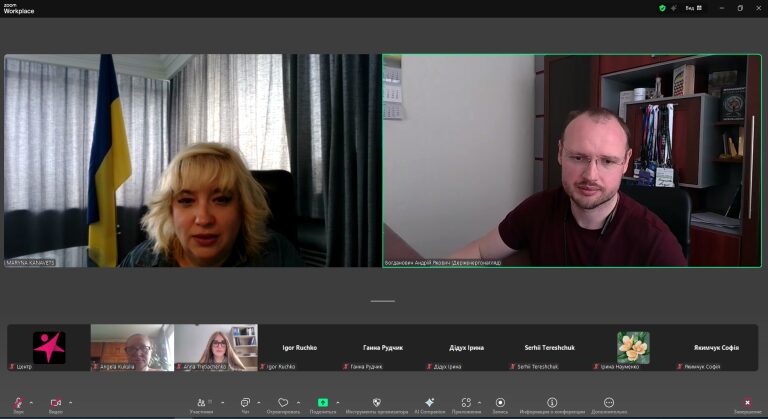Click the green encryption shield icon
This screenshot has height=419, width=768.
(x=662, y=8)
